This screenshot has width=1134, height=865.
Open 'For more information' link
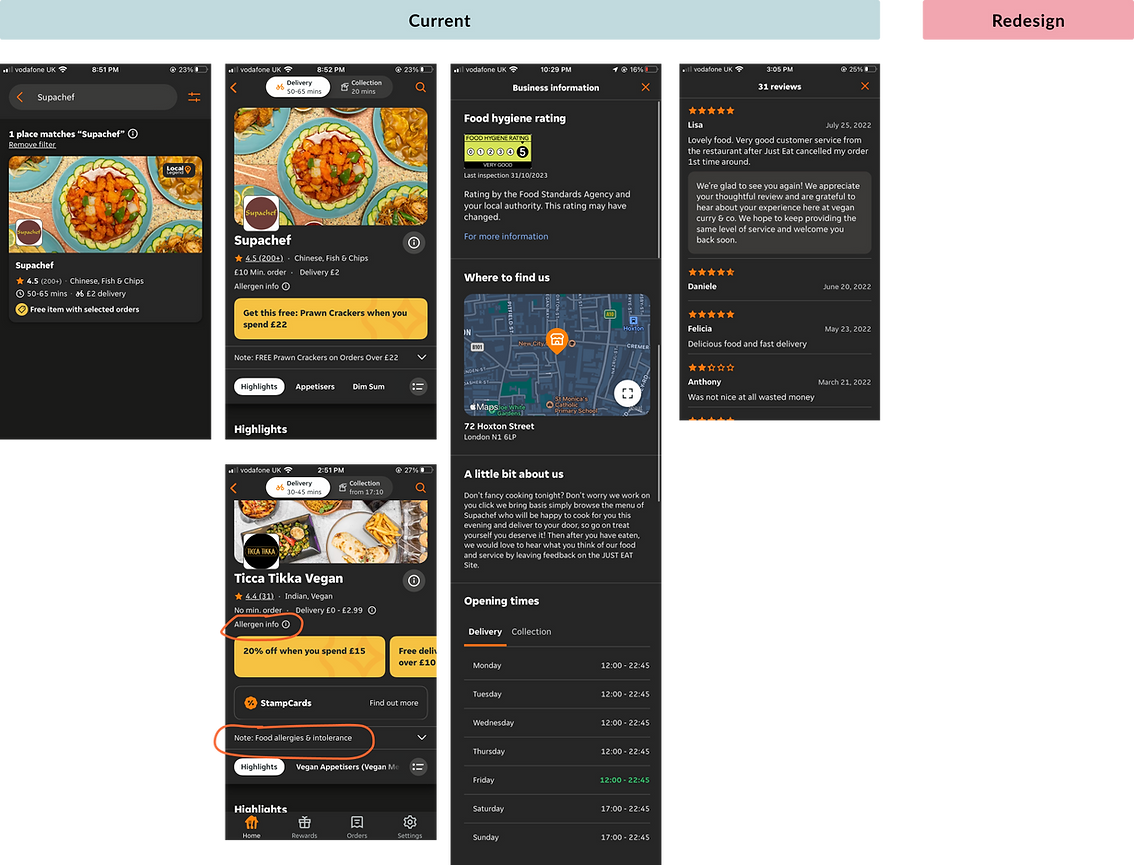point(506,237)
